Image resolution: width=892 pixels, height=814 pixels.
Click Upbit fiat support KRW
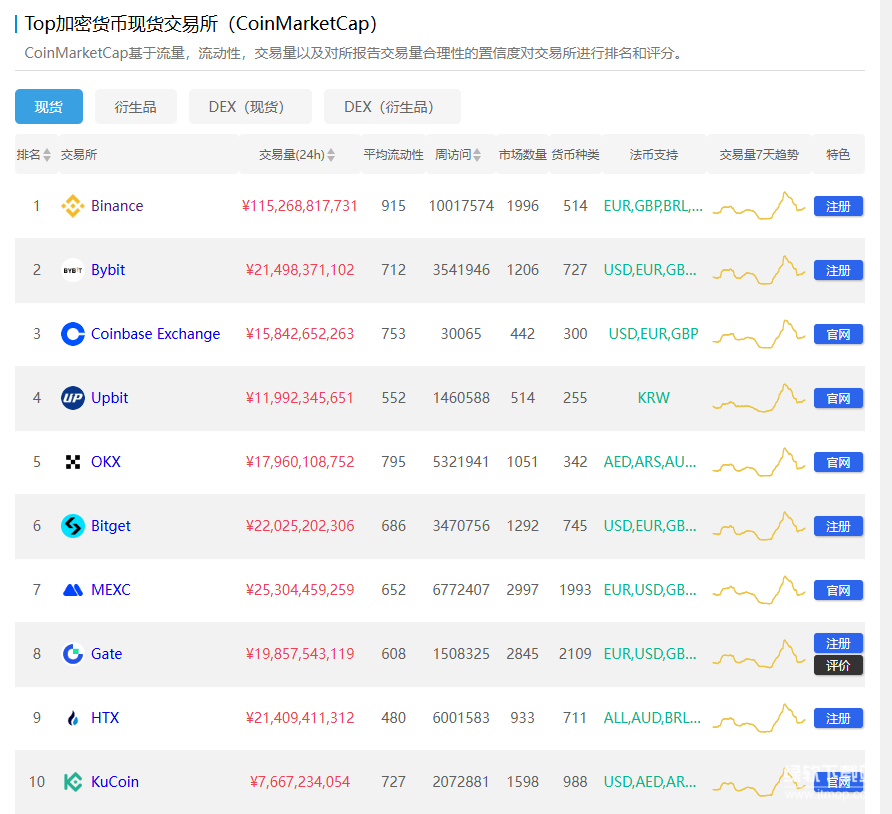pyautogui.click(x=654, y=398)
